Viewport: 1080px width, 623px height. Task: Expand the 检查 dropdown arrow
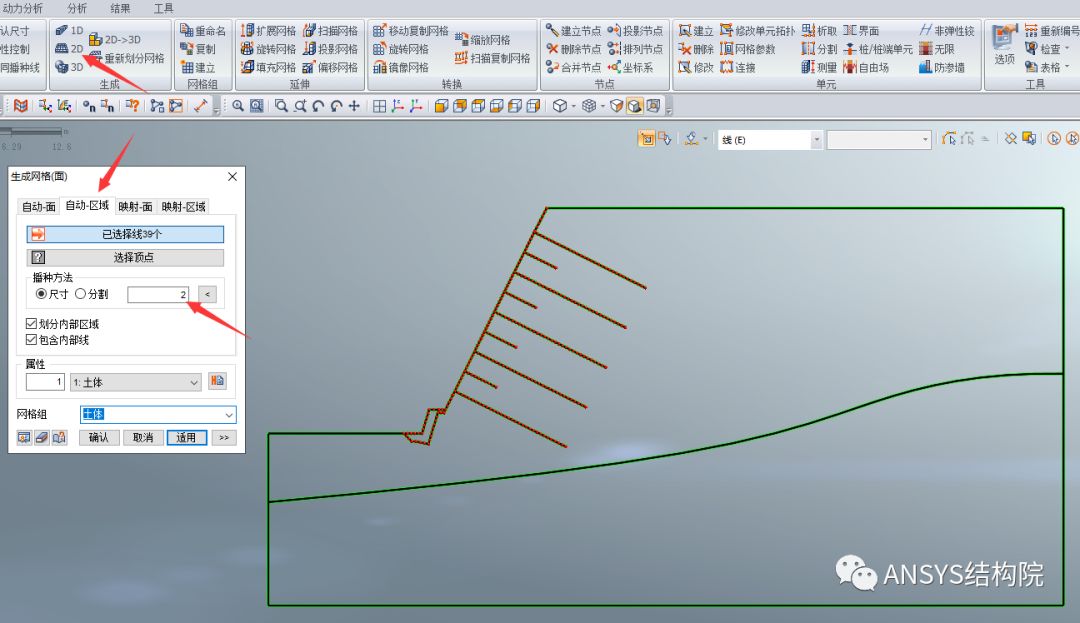coord(1067,49)
